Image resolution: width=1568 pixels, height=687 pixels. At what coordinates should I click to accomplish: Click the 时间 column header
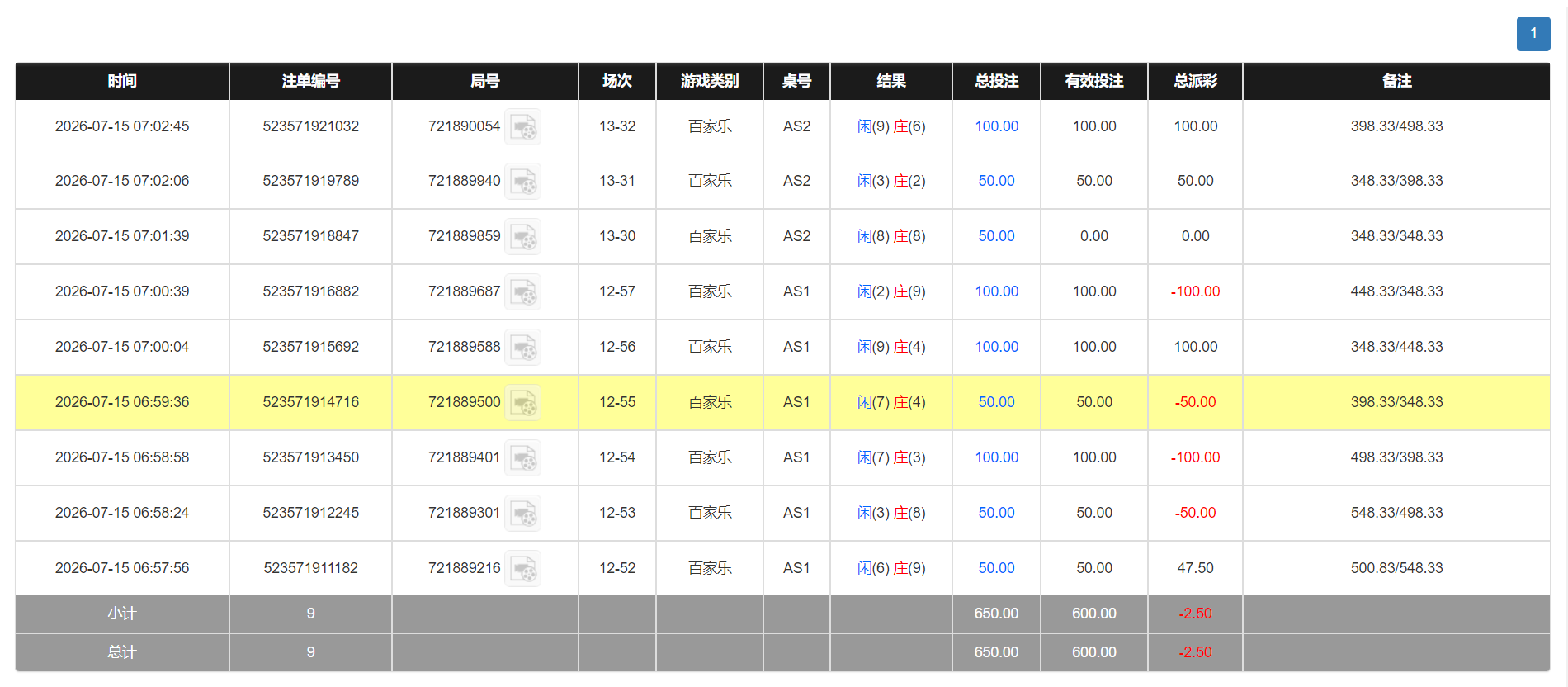coord(122,81)
